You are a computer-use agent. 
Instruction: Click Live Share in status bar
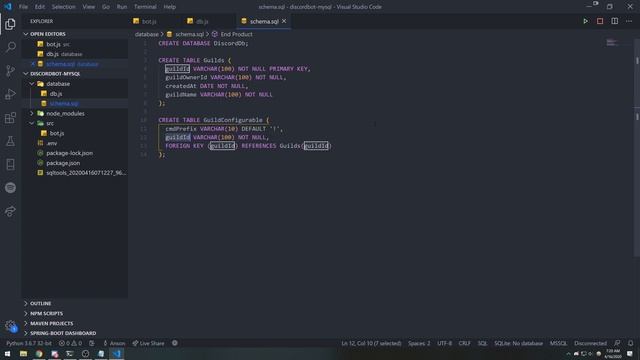tap(148, 343)
